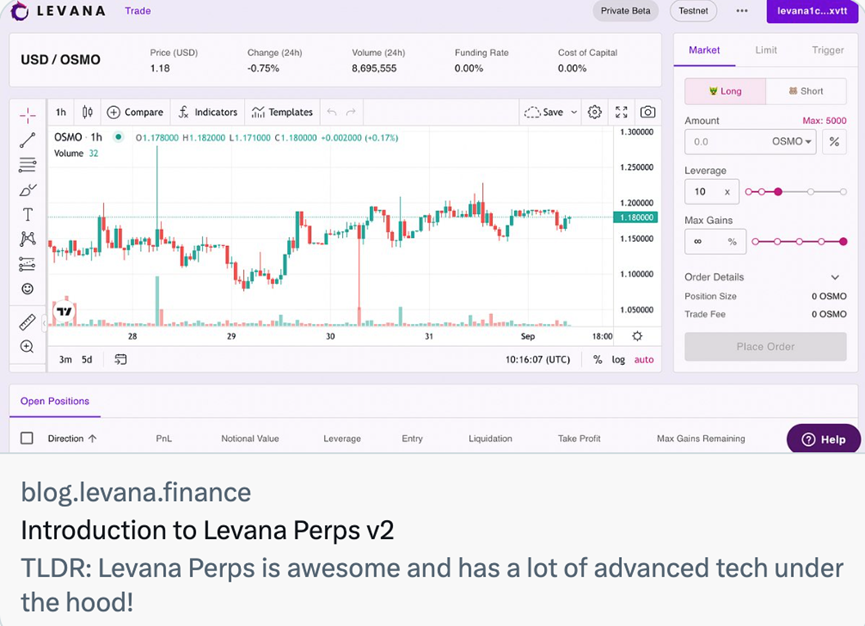Select the trend line drawing tool

click(x=27, y=140)
